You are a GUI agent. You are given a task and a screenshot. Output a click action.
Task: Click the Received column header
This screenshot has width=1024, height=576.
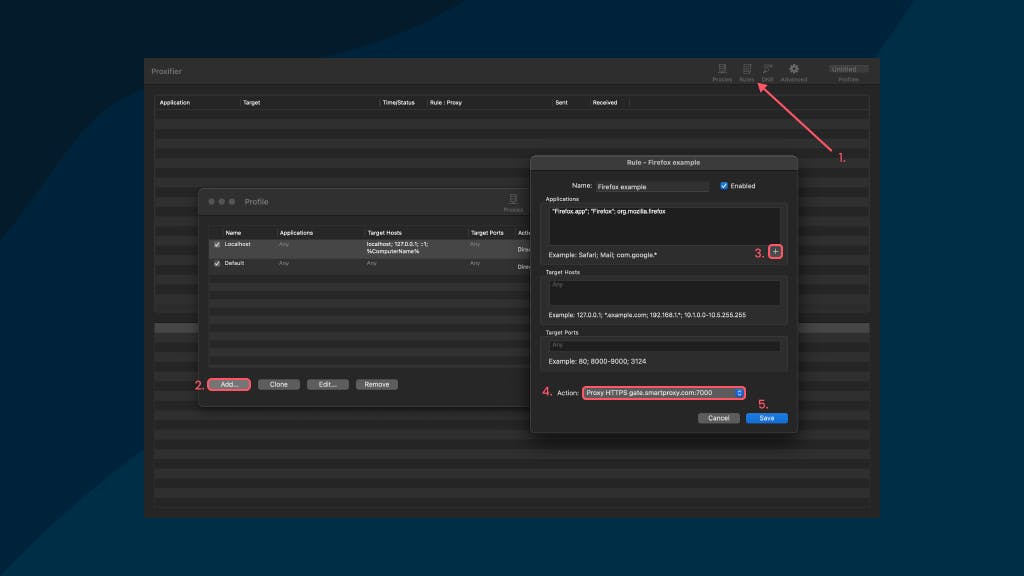(605, 103)
